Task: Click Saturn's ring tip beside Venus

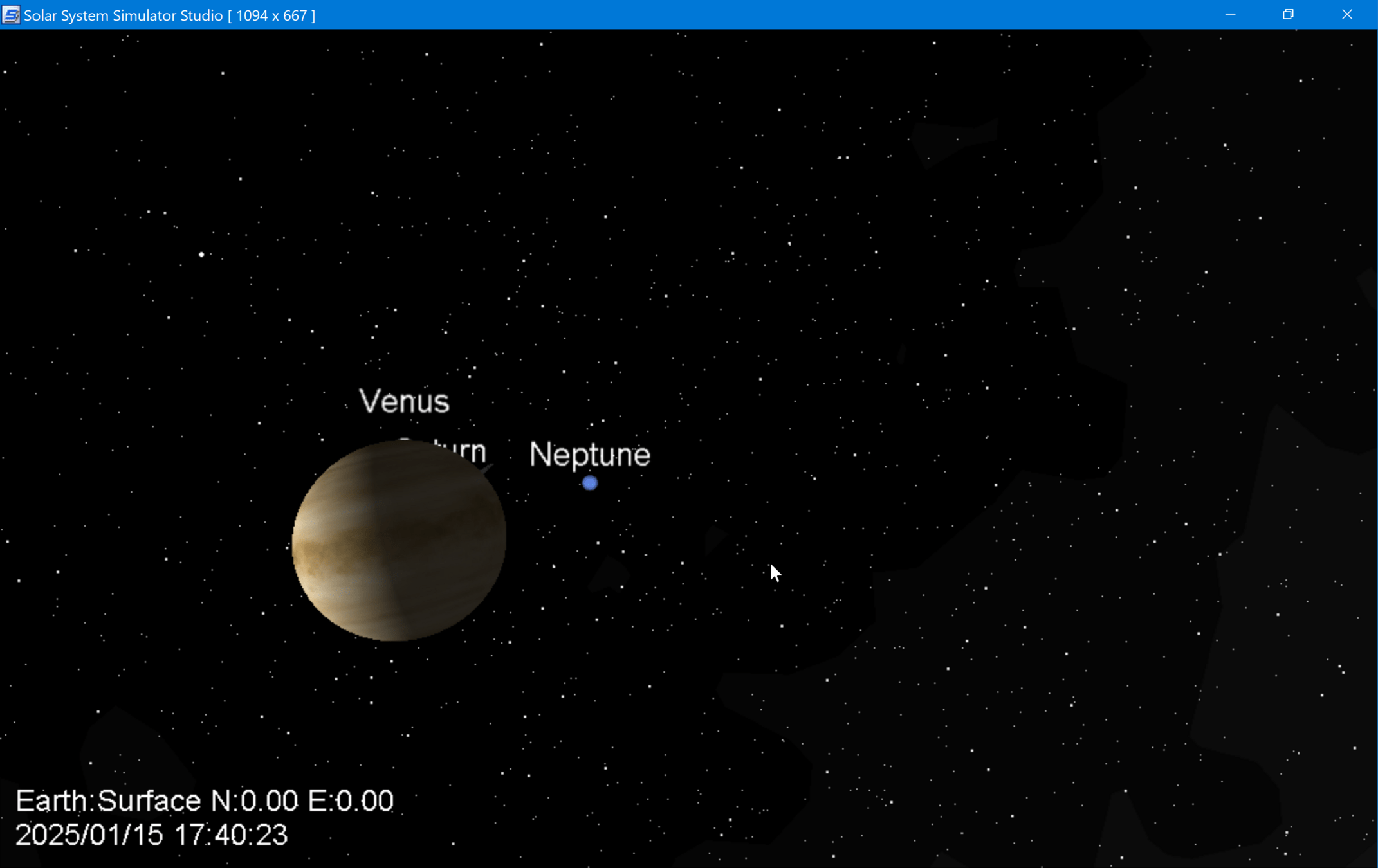Action: click(488, 467)
